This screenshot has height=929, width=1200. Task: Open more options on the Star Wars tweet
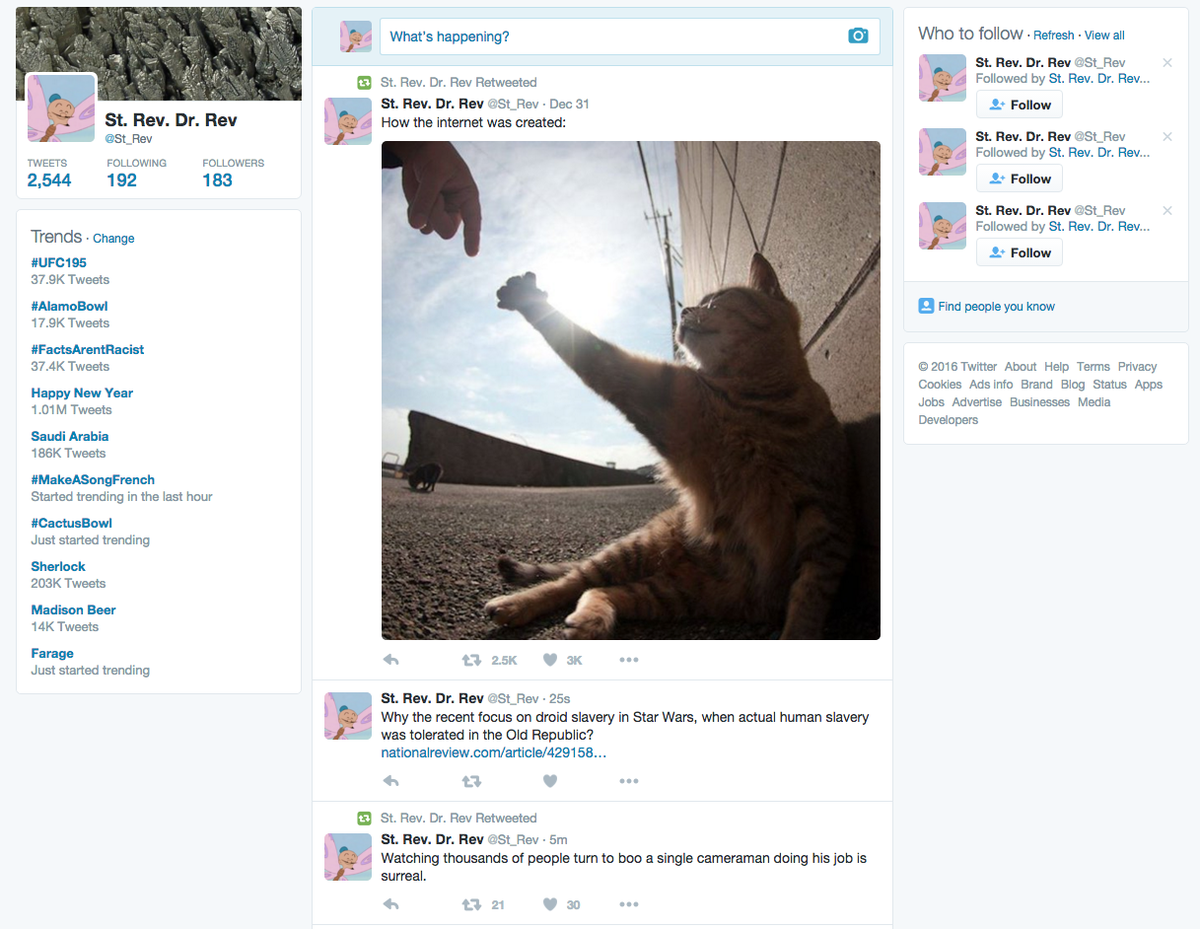(x=628, y=781)
